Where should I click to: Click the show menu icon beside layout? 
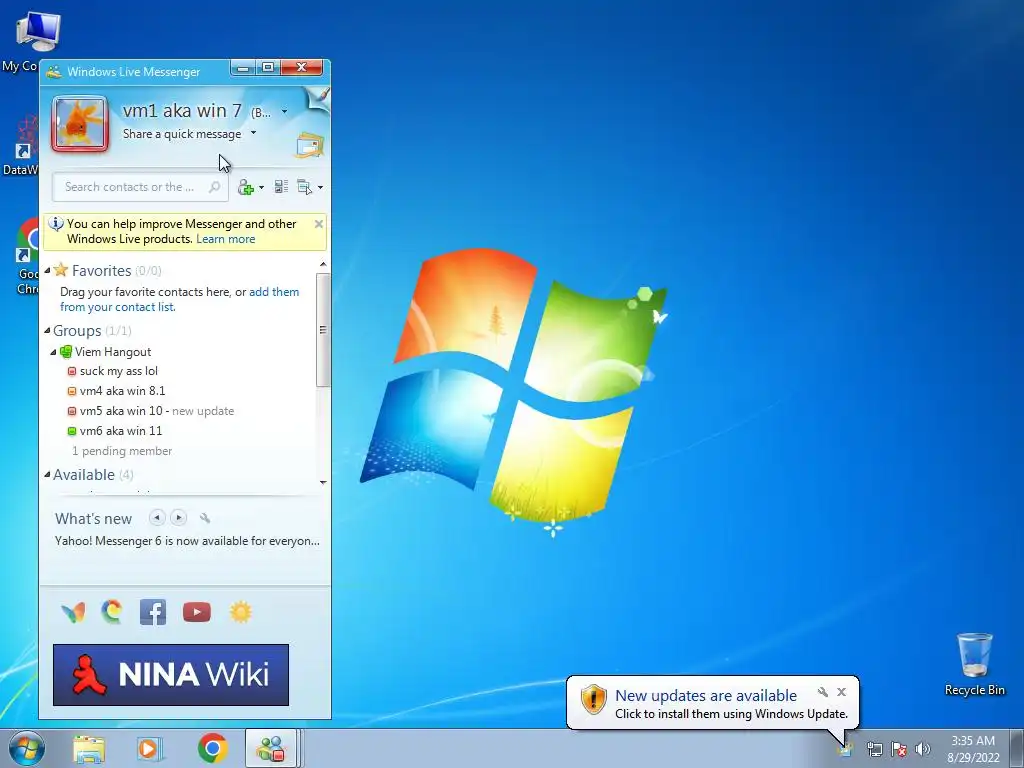(x=304, y=187)
